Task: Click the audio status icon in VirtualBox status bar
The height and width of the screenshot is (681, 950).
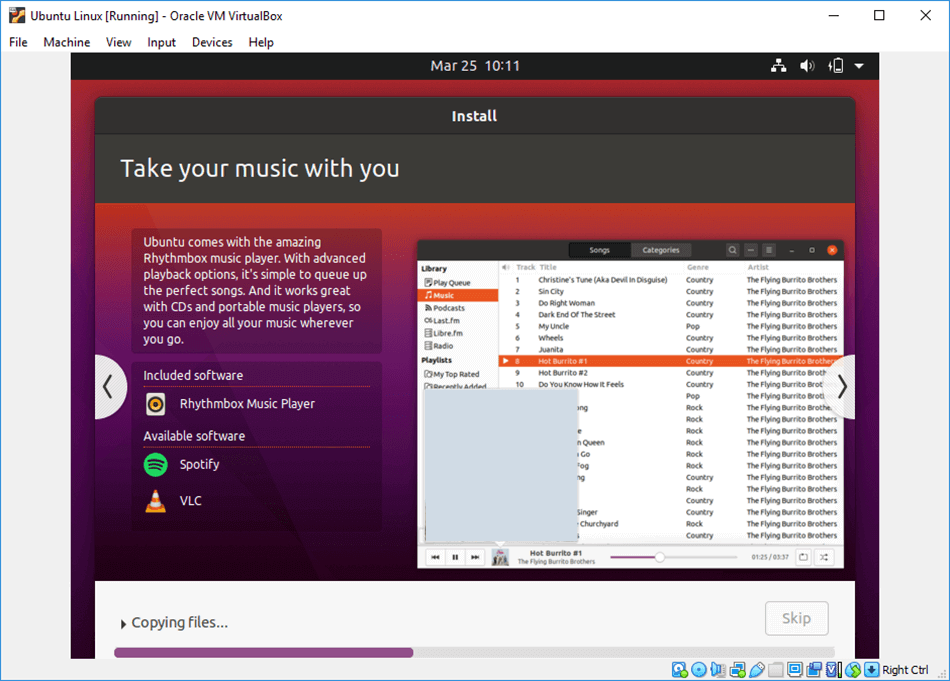Action: 718,669
